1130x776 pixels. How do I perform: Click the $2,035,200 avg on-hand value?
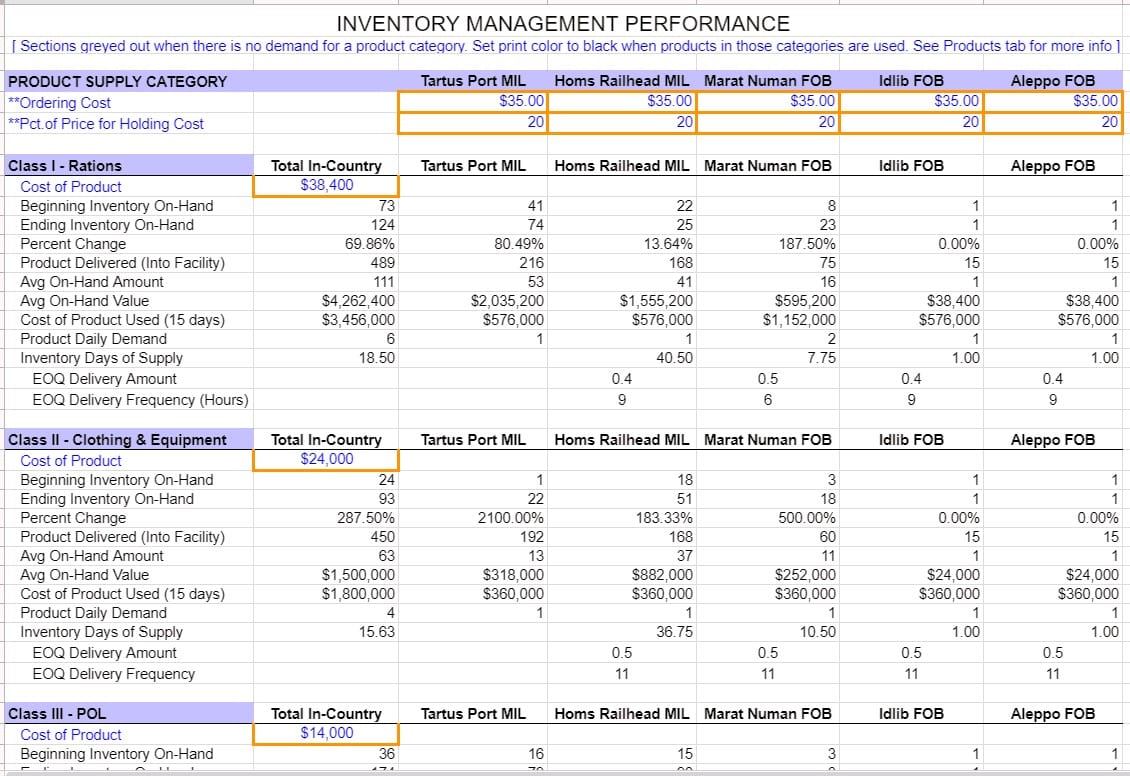click(x=507, y=300)
